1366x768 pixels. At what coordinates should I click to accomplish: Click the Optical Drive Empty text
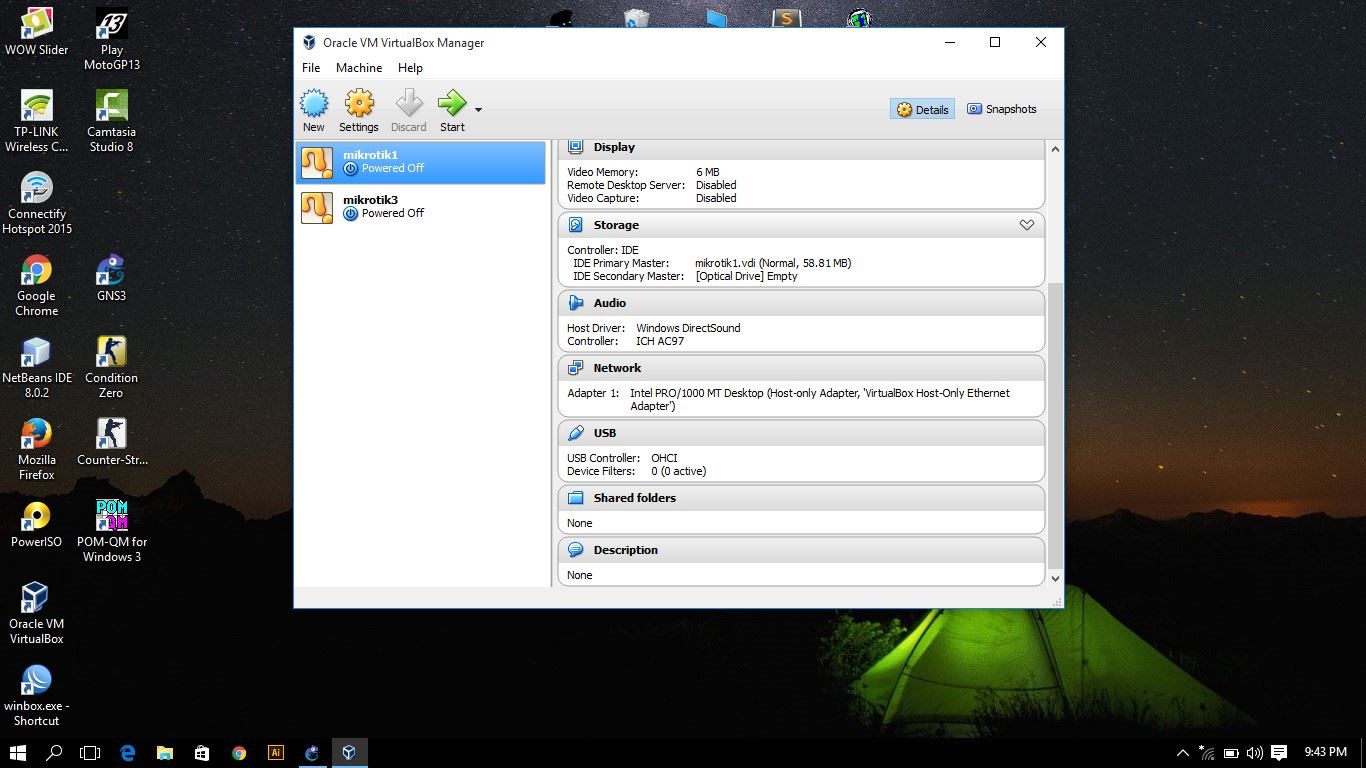pyautogui.click(x=746, y=276)
